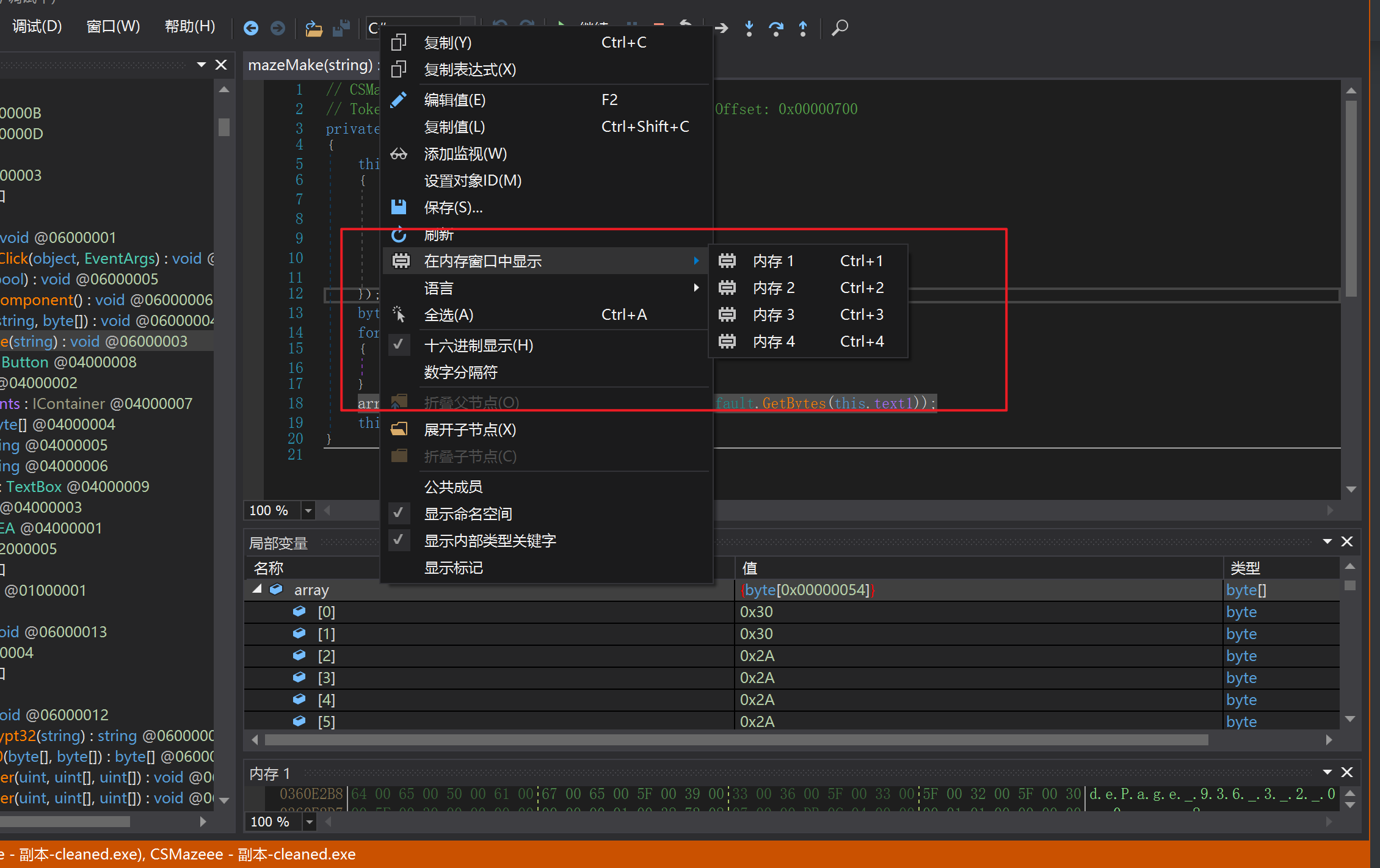Screen dimensions: 1380x868
Task: Click the floppy icon for 保存(S)...
Action: pos(399,207)
